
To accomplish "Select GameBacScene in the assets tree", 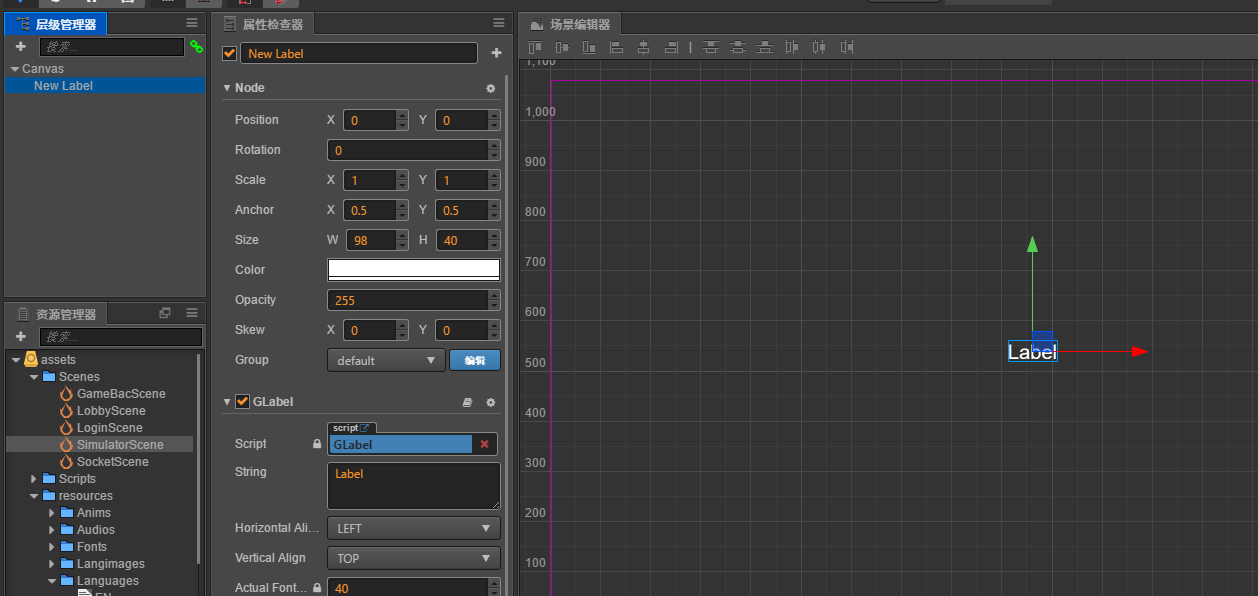I will (x=121, y=394).
